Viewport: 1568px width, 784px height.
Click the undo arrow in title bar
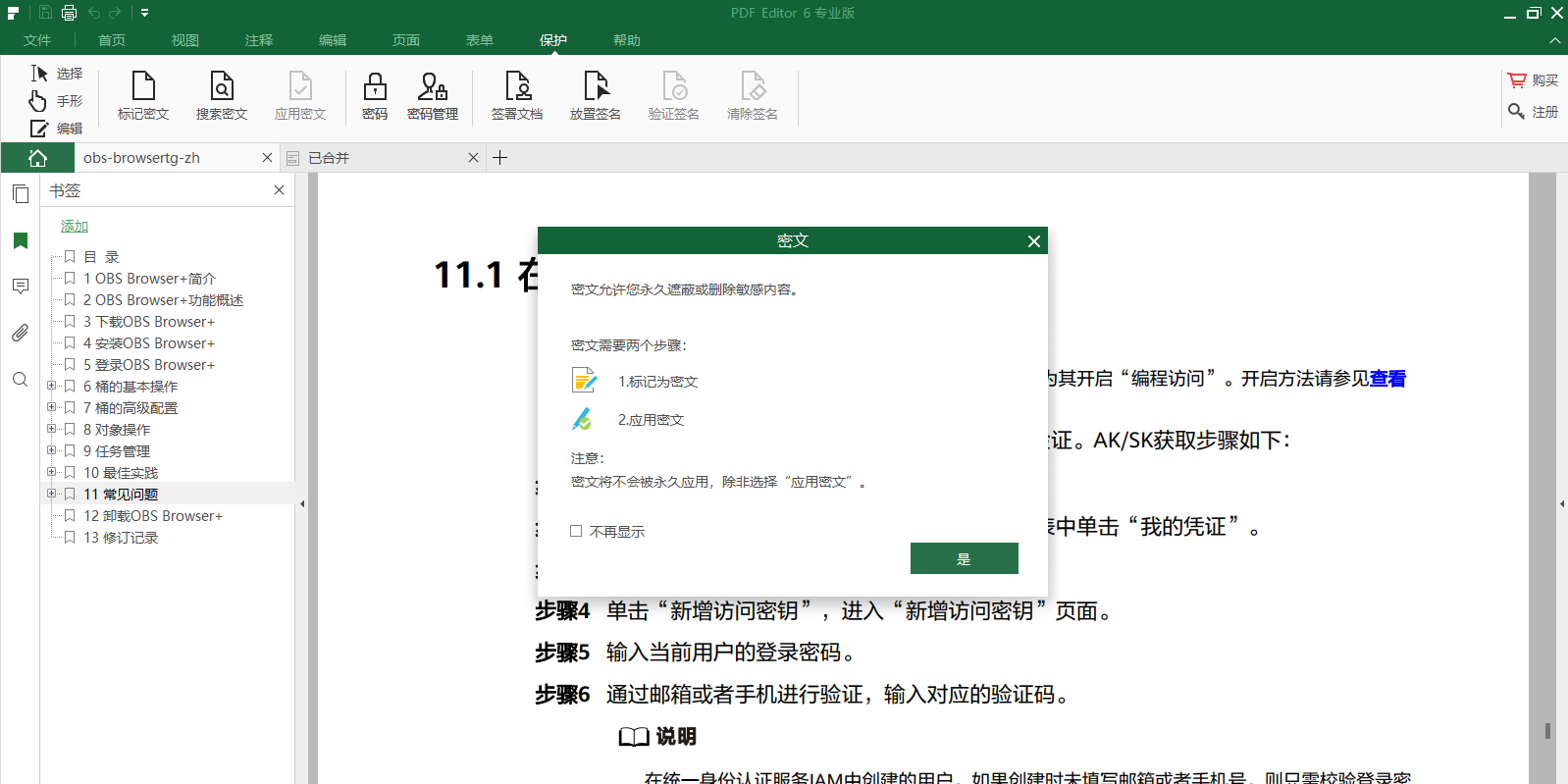94,13
